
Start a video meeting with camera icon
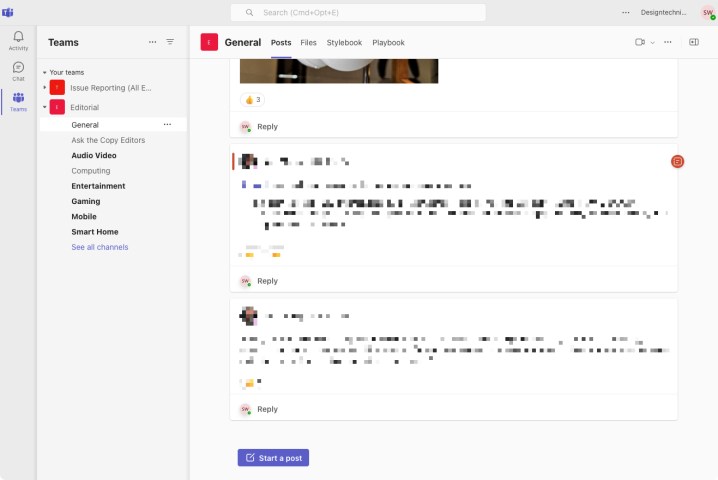click(640, 42)
